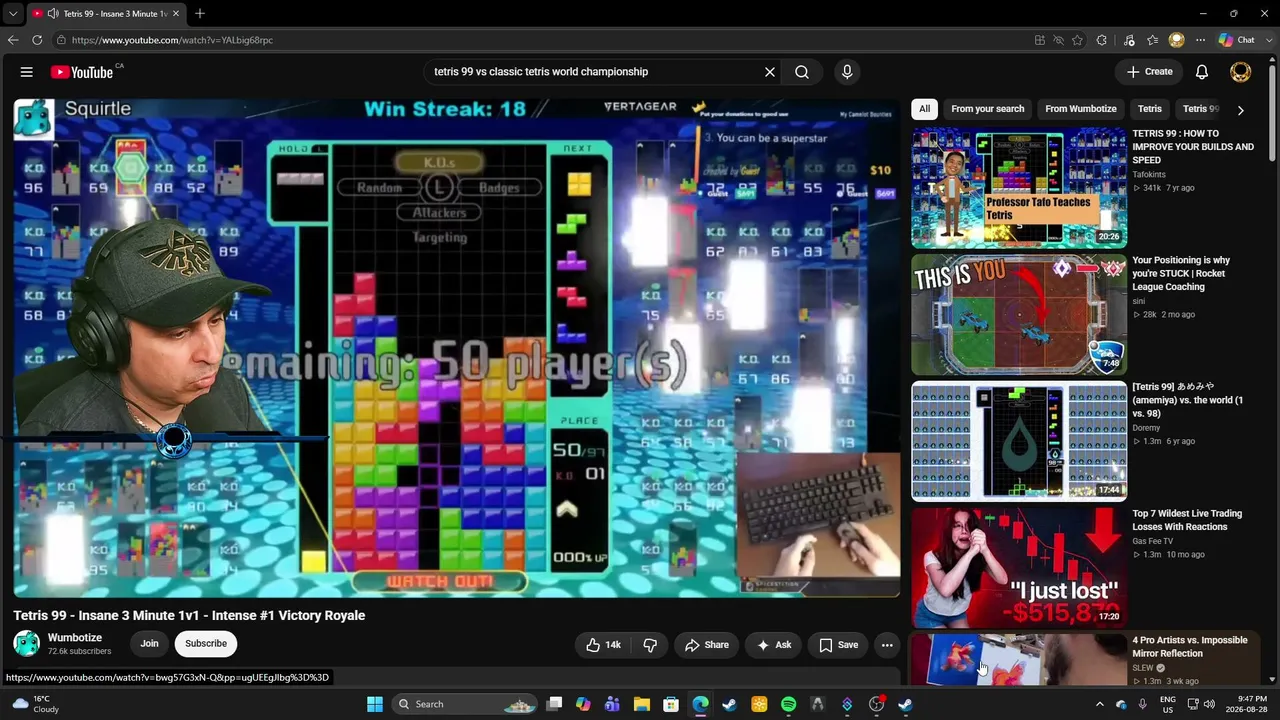1280x720 pixels.
Task: Reload the YouTube page
Action: click(x=37, y=40)
